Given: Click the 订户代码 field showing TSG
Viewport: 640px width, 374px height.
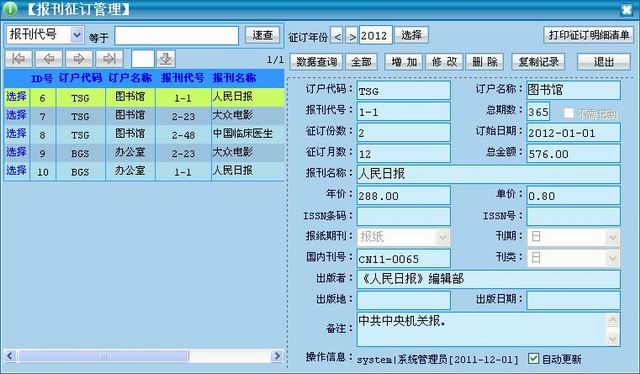Looking at the screenshot, I should (404, 91).
